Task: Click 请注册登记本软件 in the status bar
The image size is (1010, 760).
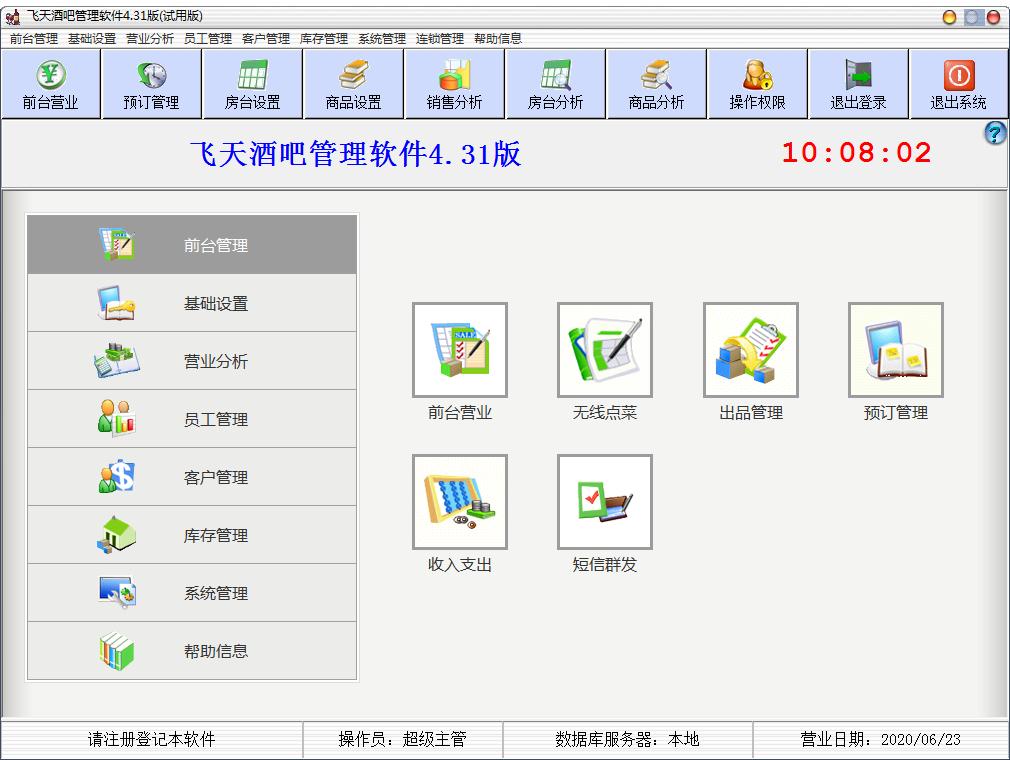Action: [151, 739]
